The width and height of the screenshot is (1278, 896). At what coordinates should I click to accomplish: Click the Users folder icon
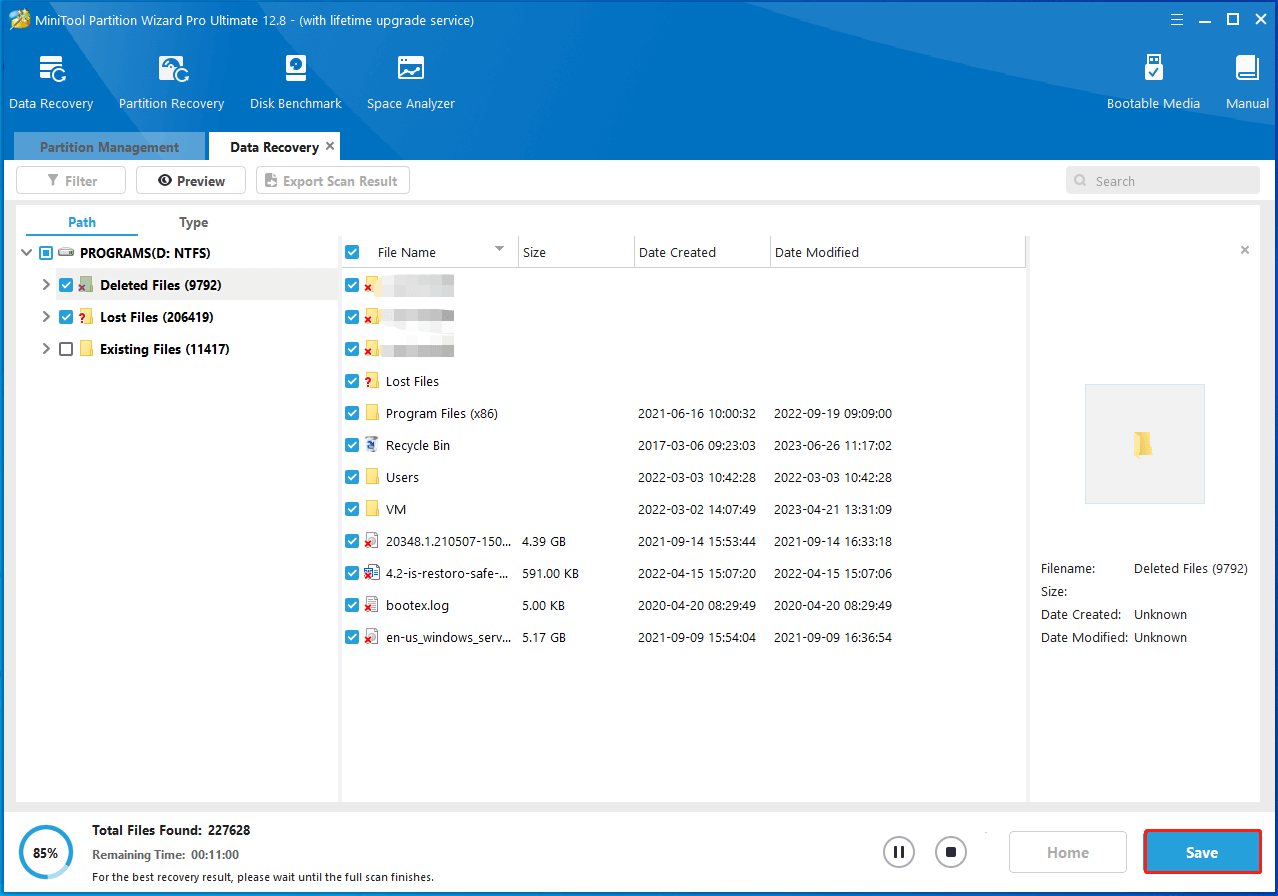[372, 477]
